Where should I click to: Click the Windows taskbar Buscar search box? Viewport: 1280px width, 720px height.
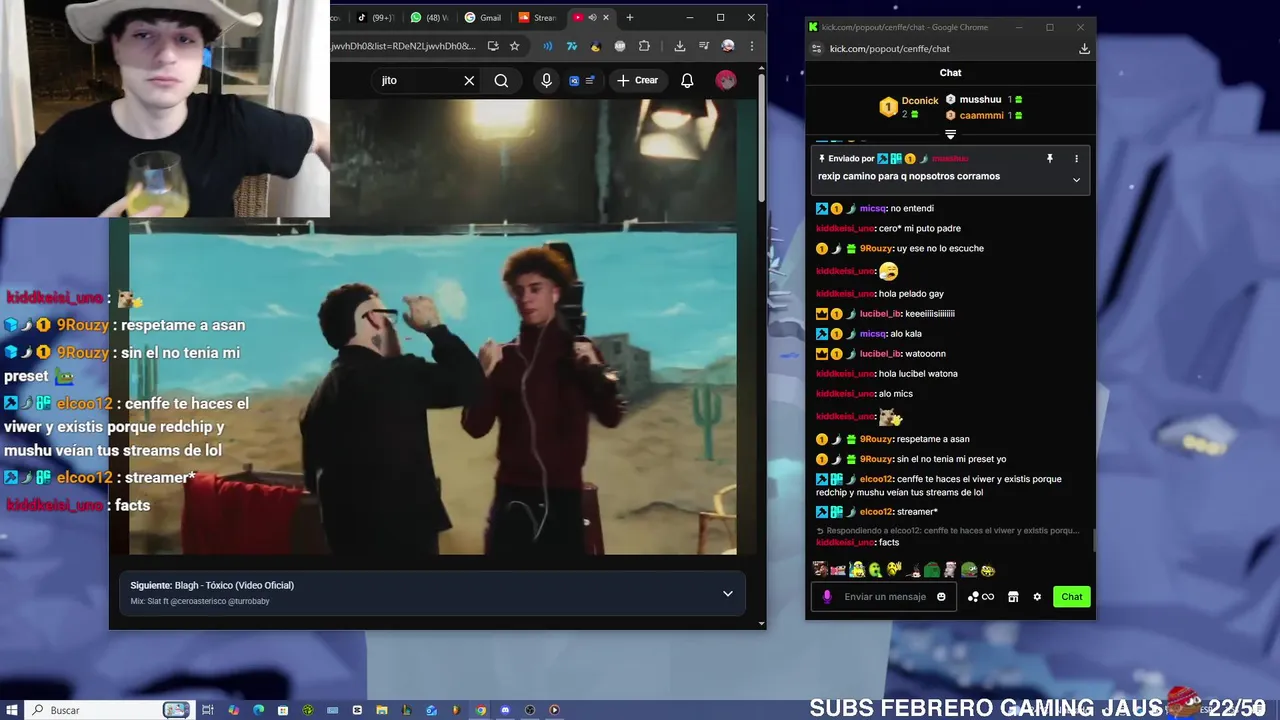[x=108, y=710]
